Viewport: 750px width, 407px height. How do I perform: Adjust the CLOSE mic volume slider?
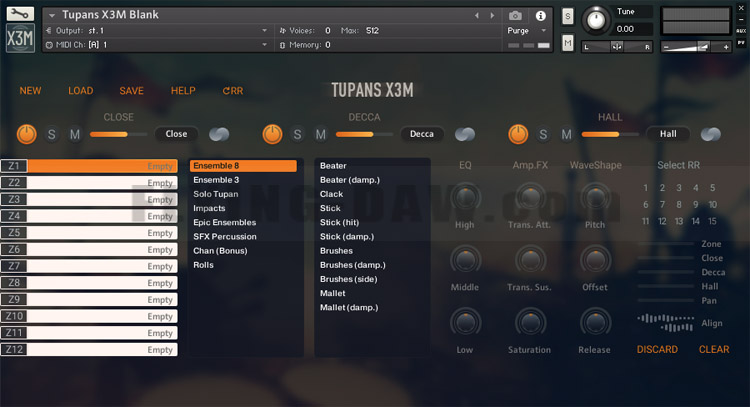119,134
